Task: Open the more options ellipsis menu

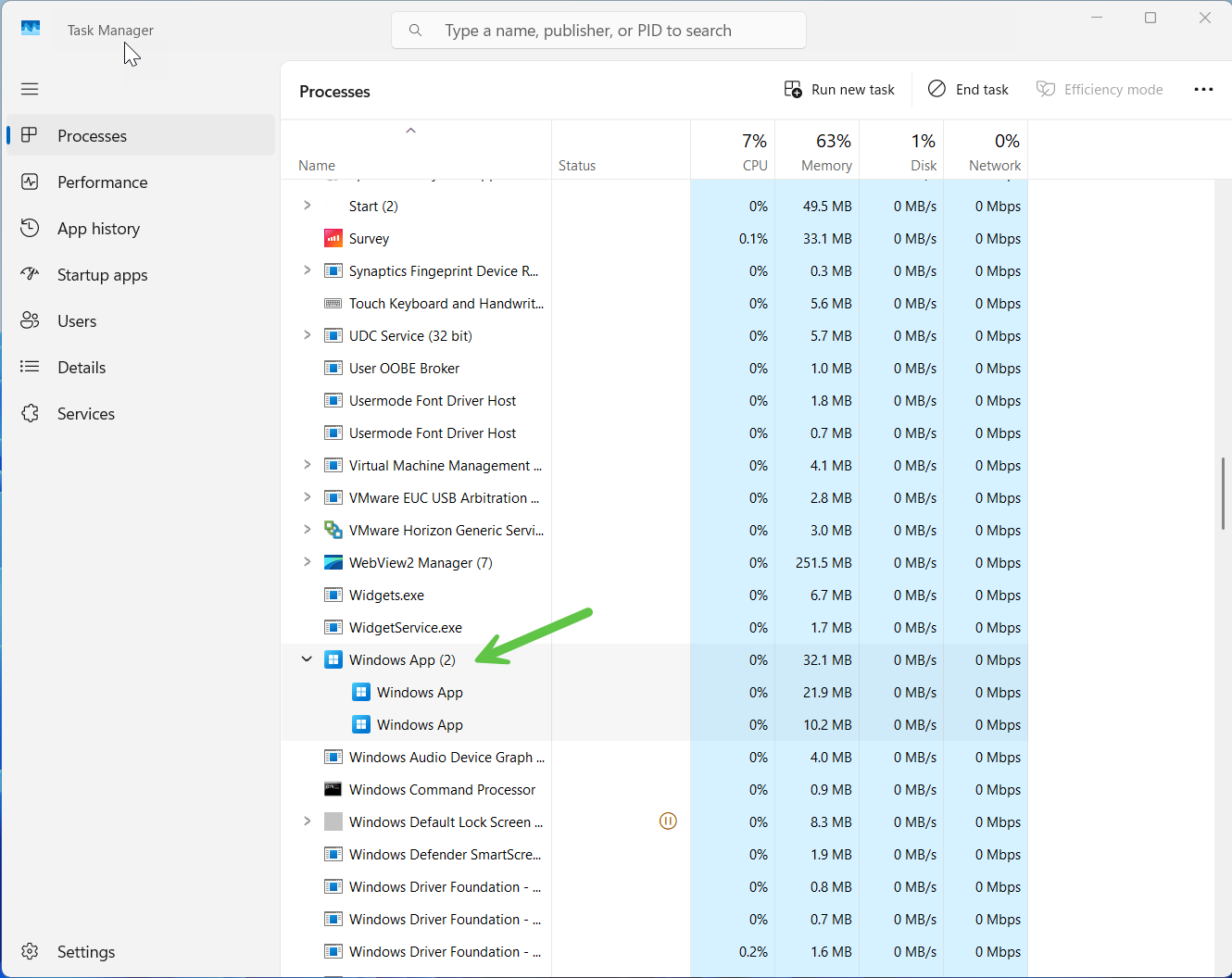Action: [1203, 89]
